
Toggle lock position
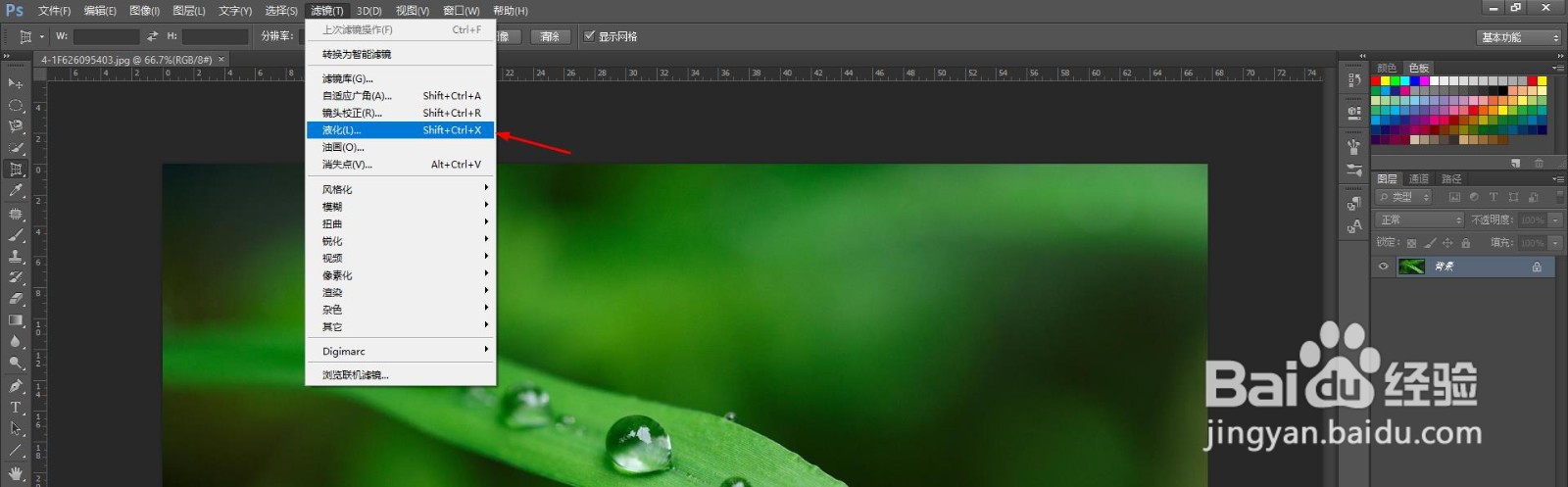pos(1447,243)
